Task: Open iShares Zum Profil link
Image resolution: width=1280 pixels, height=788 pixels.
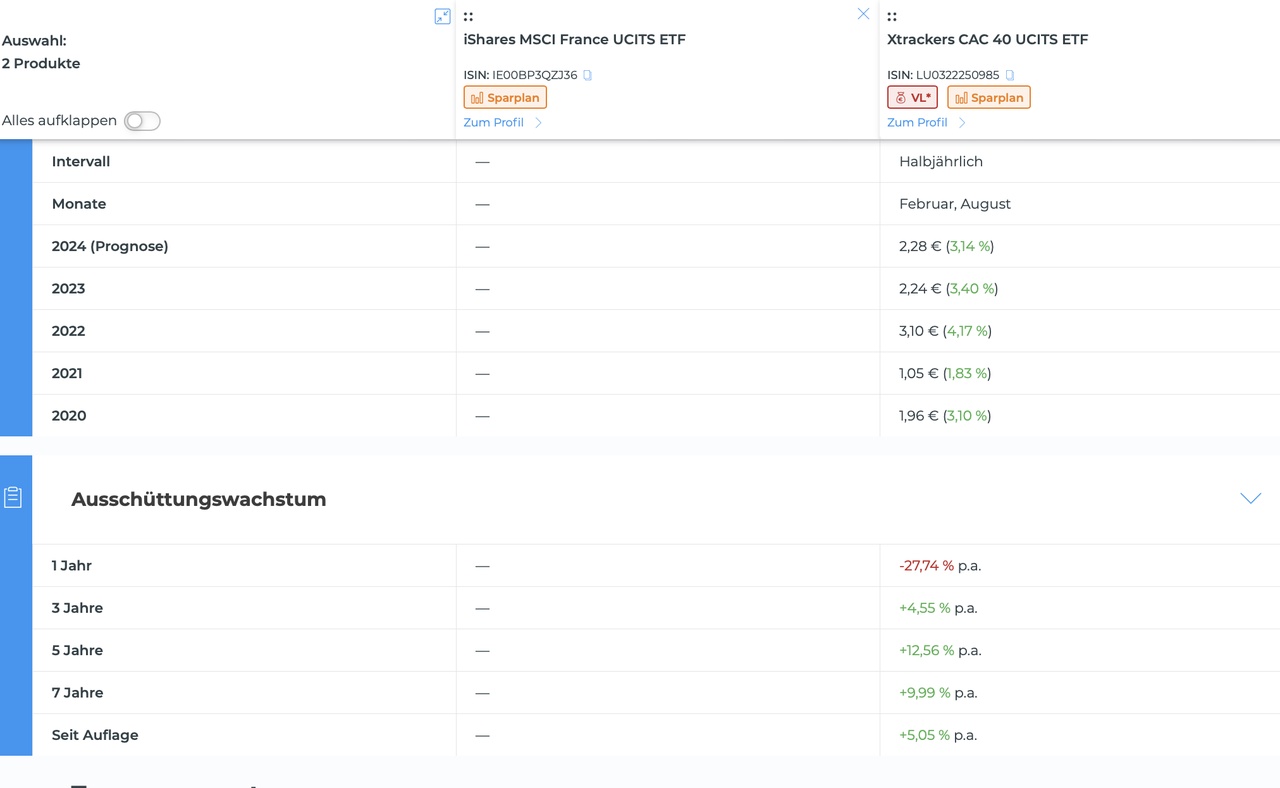Action: (x=493, y=122)
